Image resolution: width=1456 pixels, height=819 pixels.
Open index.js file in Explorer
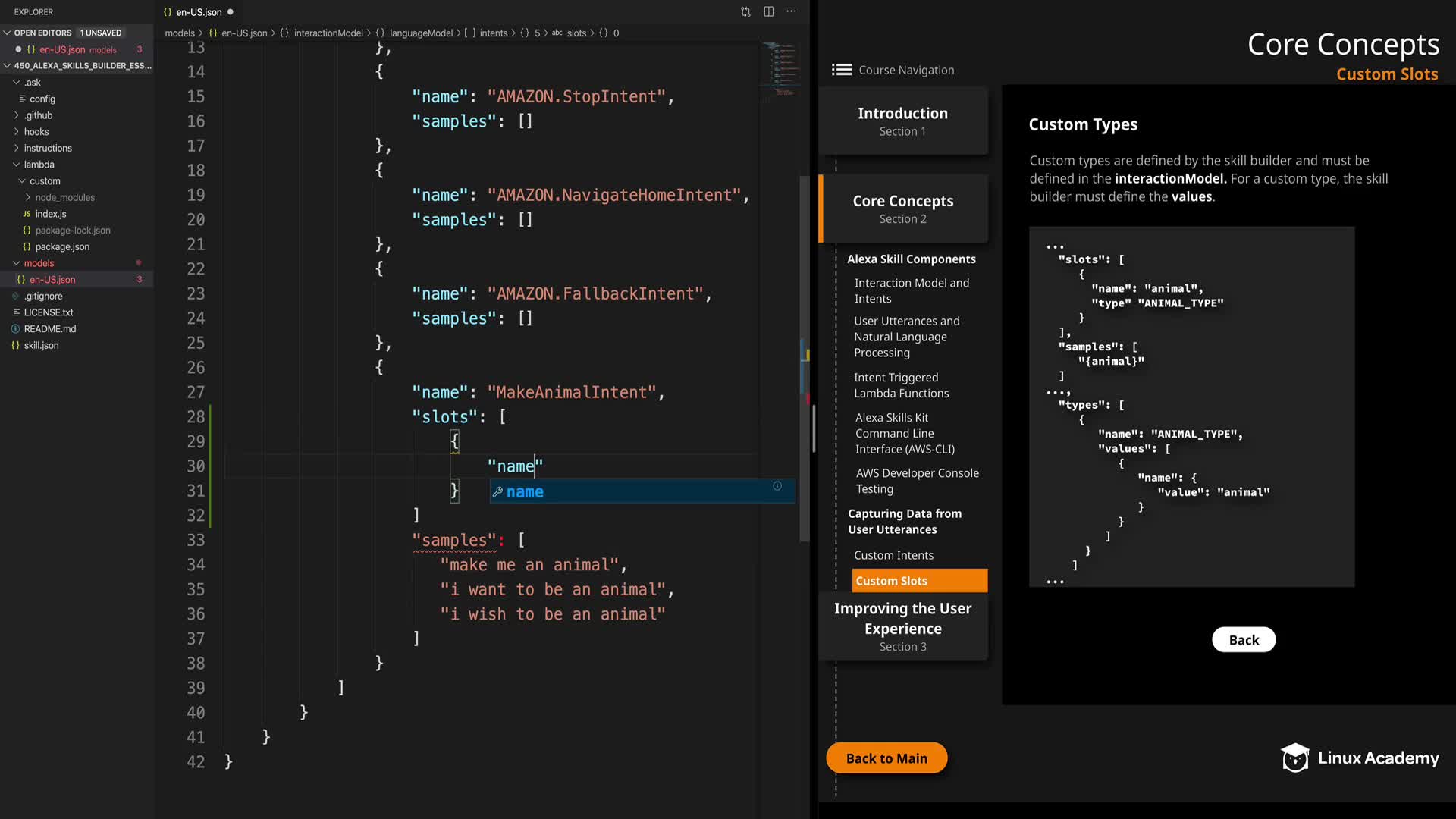coord(51,214)
